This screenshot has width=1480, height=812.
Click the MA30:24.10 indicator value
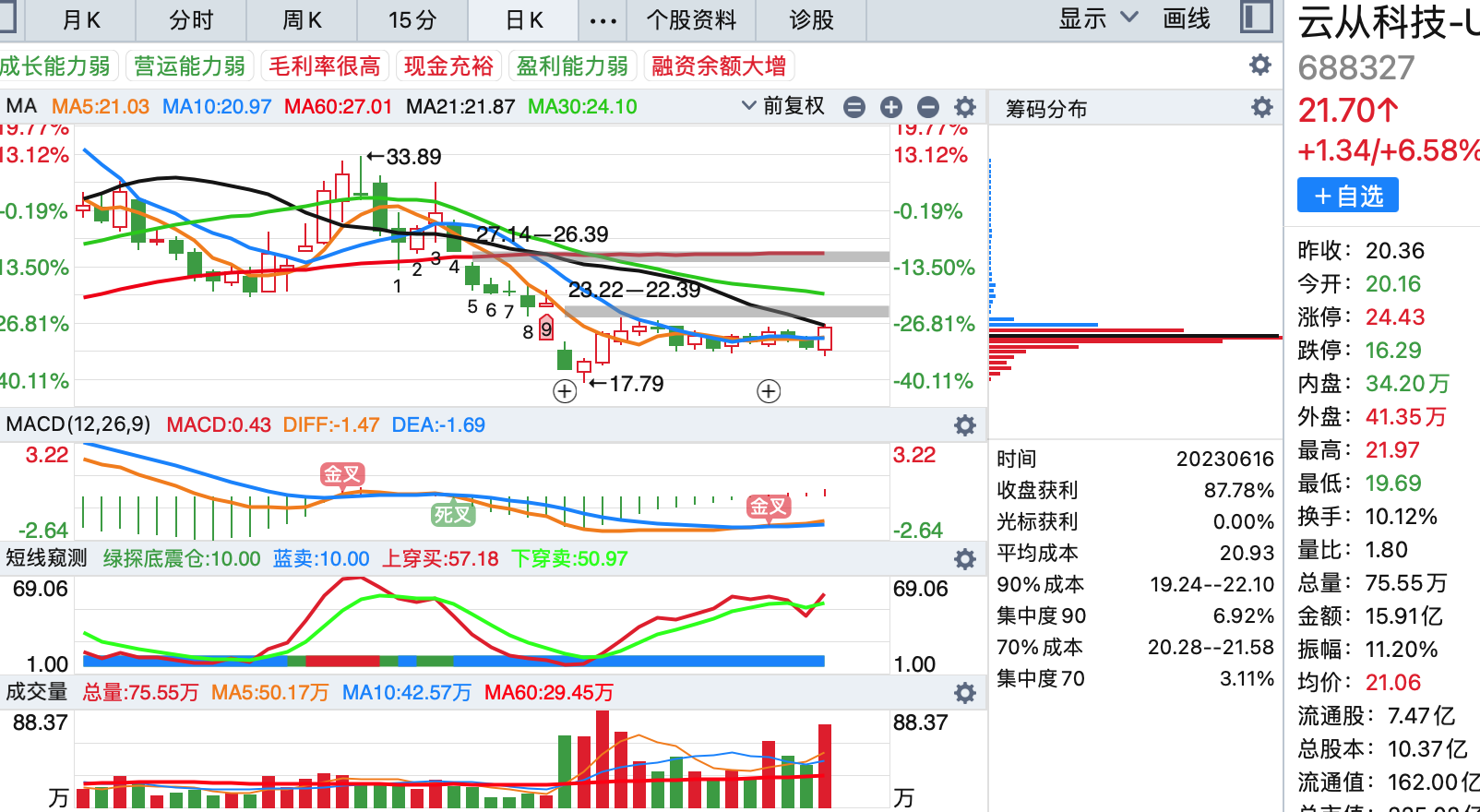582,106
